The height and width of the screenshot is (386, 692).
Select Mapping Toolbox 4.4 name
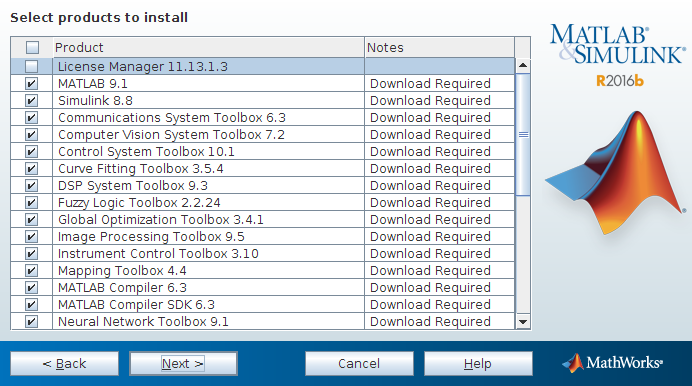pyautogui.click(x=122, y=270)
